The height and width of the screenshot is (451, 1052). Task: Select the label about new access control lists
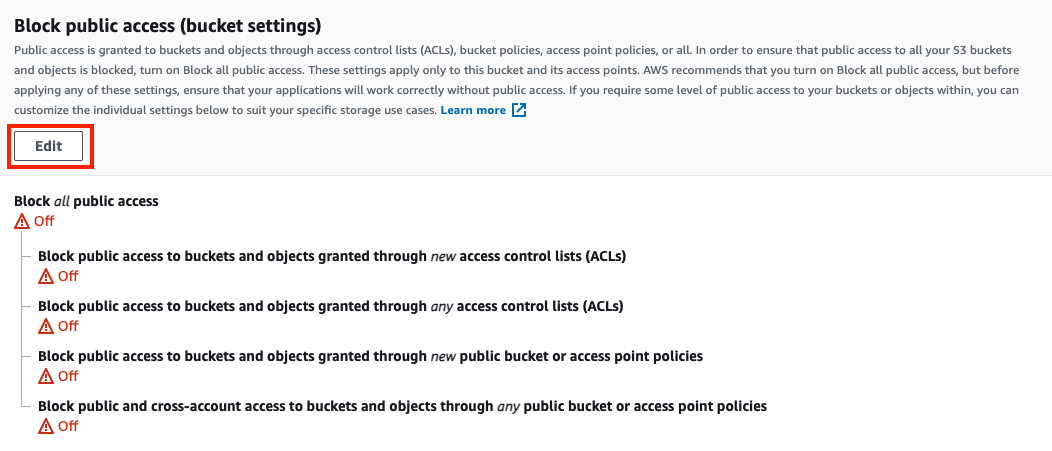click(331, 256)
